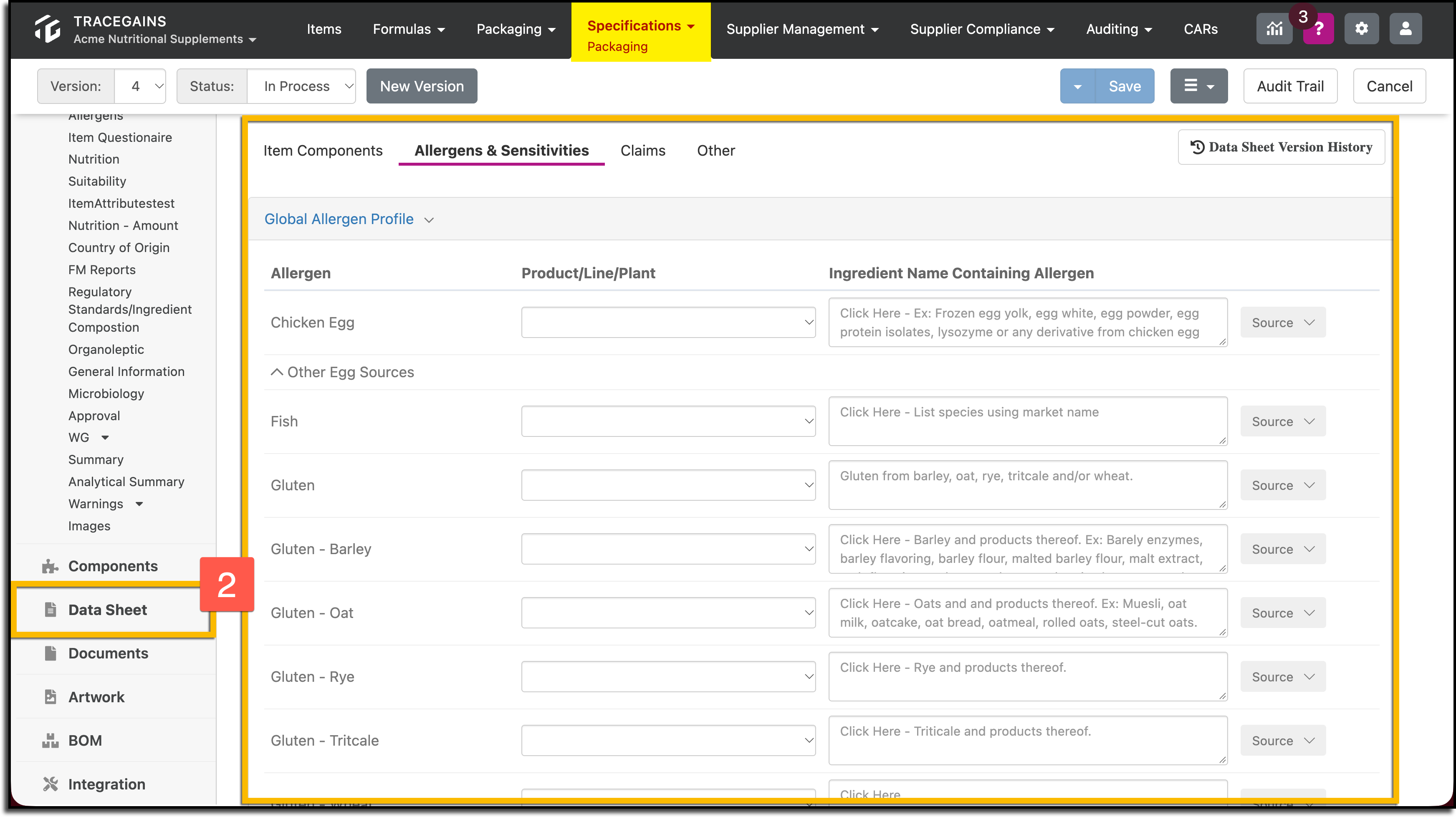The width and height of the screenshot is (1456, 817).
Task: Click the Gluten ingredient name text field
Action: (1028, 485)
